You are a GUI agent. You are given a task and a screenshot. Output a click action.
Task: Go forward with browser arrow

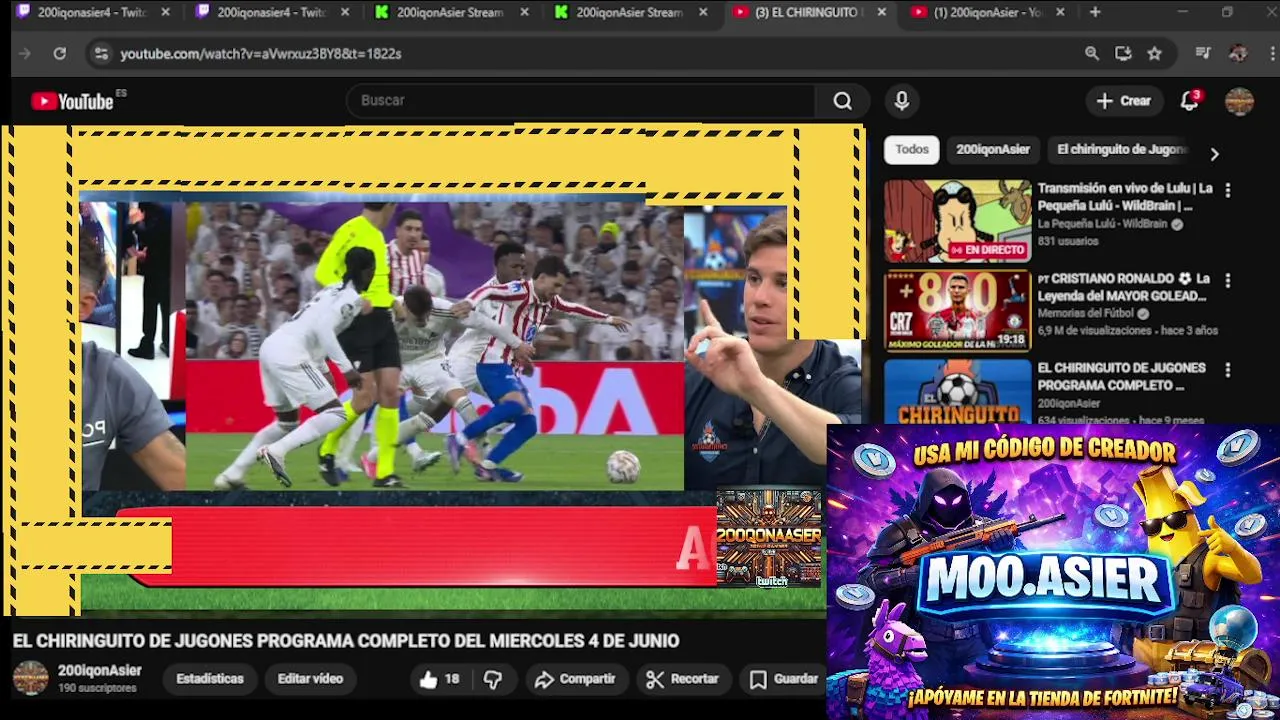click(25, 54)
